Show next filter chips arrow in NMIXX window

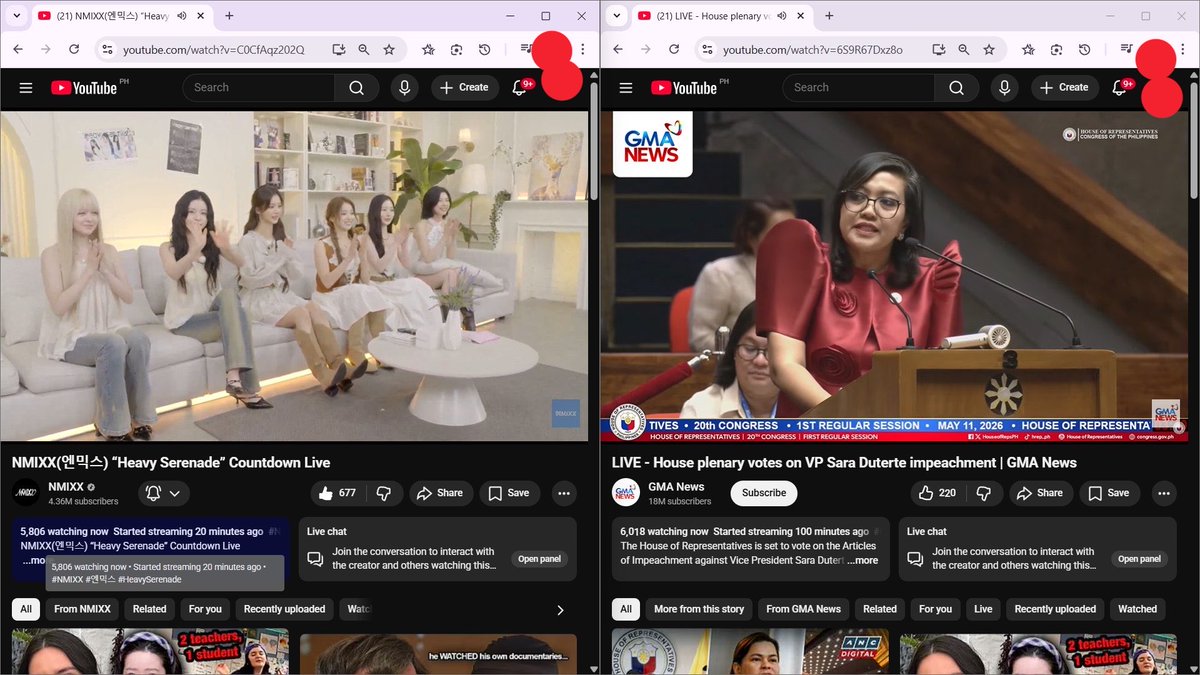coord(560,610)
